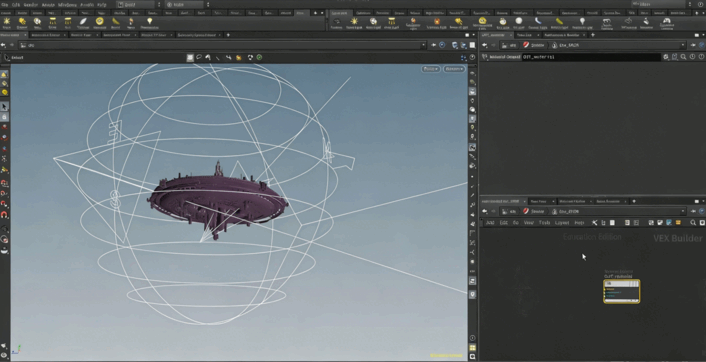The image size is (706, 362).
Task: Open the left shelf set options arrow
Action: coord(322,13)
